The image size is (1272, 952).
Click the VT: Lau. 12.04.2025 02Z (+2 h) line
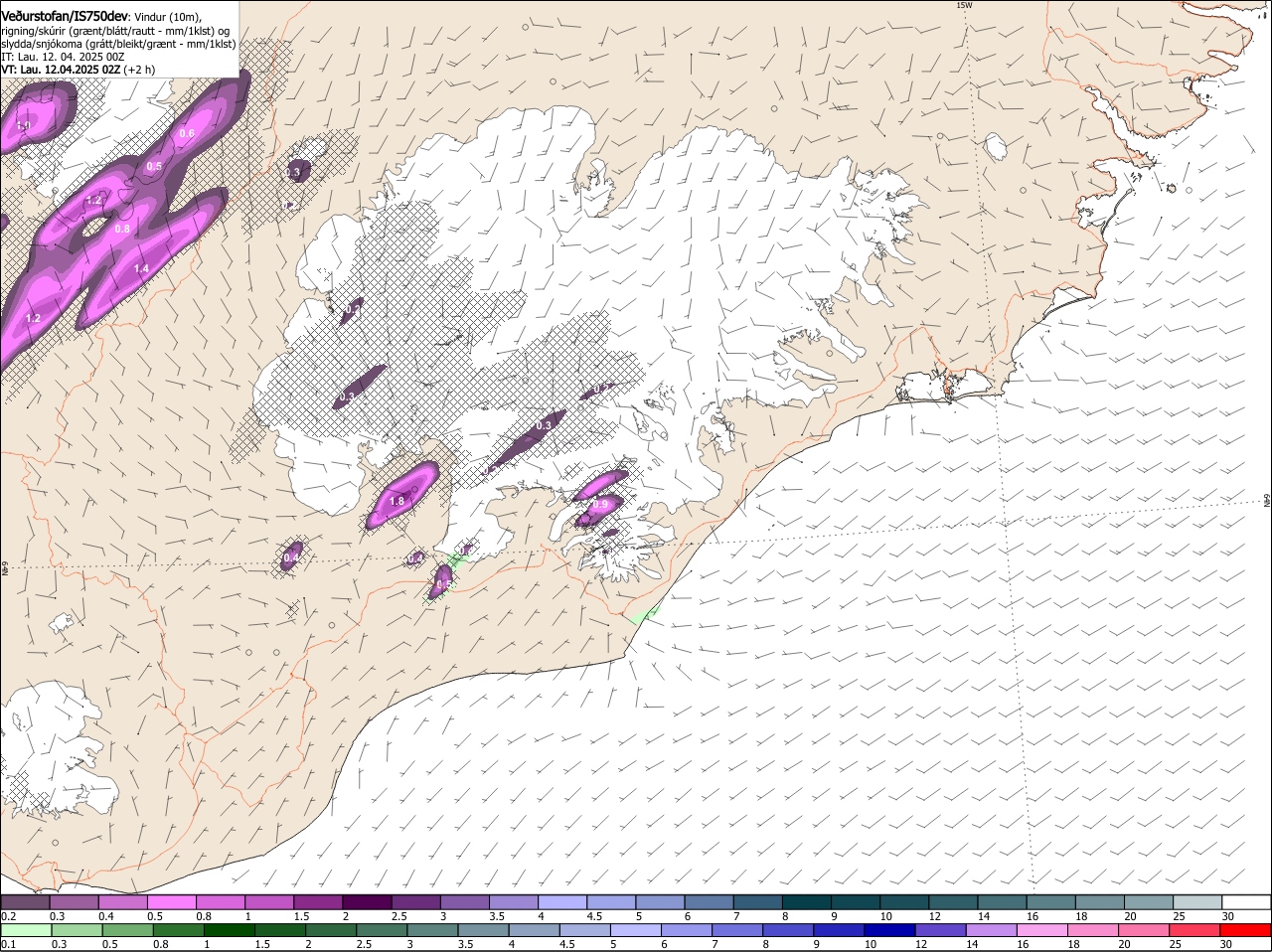pos(78,70)
